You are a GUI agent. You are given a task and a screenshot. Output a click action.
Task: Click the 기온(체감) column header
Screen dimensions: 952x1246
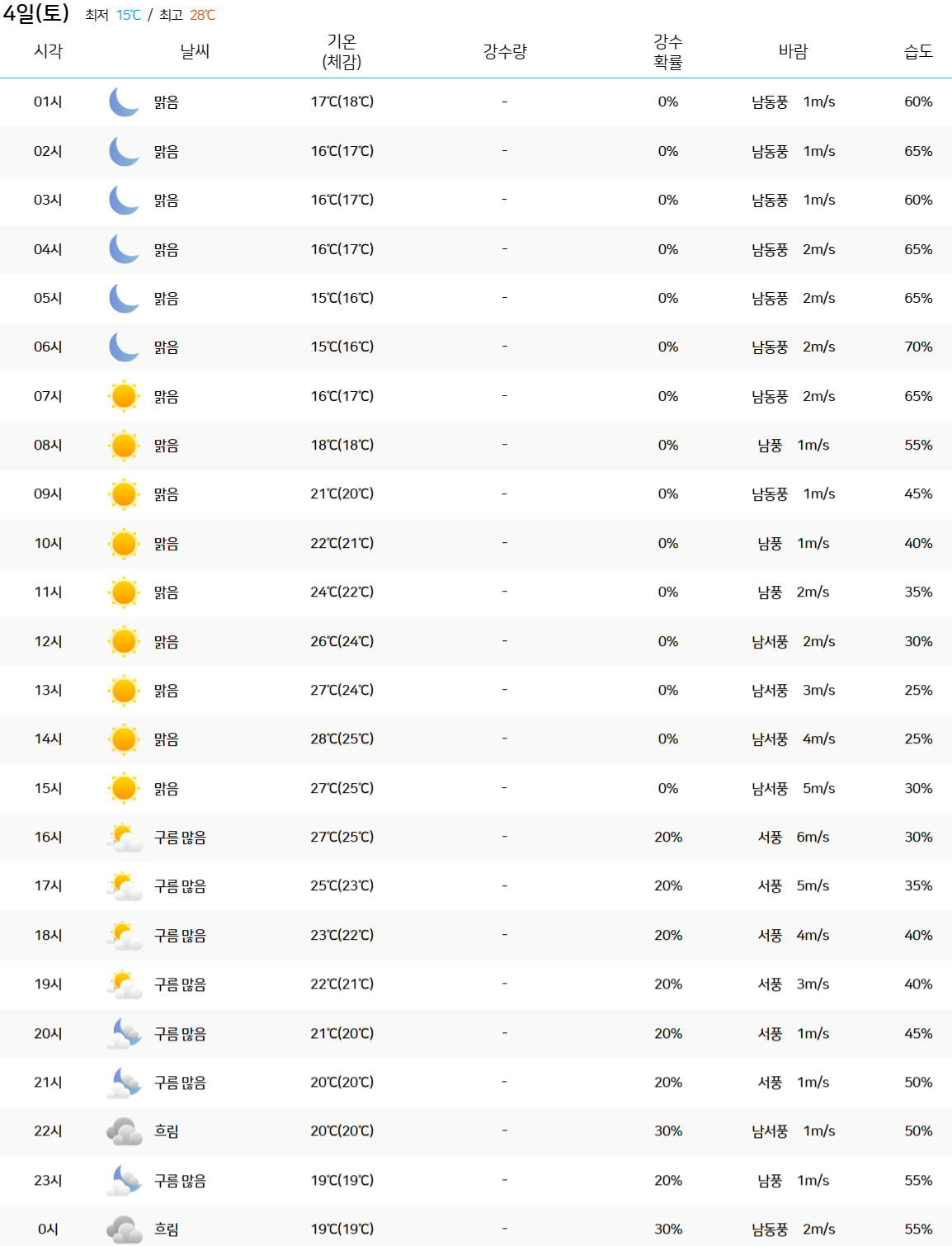pos(342,51)
